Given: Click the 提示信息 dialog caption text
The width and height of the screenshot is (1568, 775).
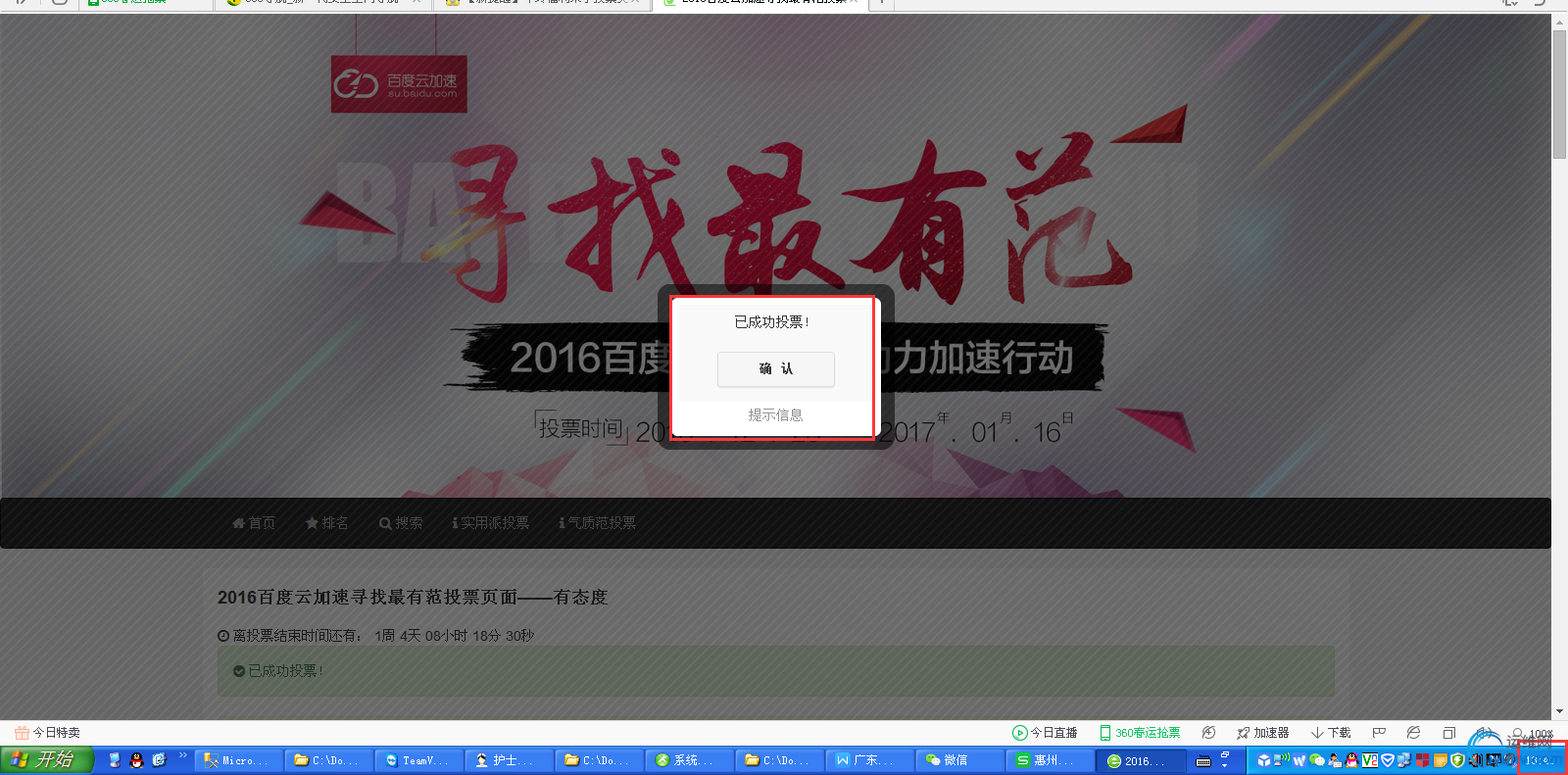Looking at the screenshot, I should tap(775, 415).
